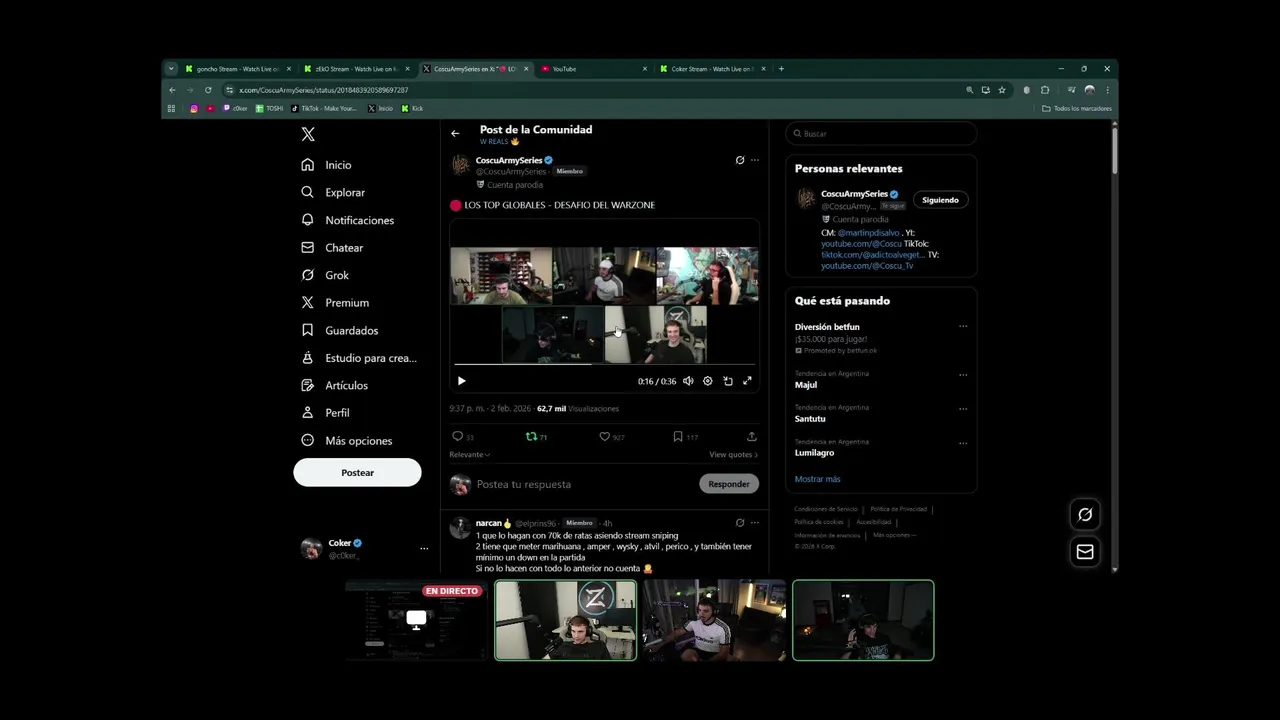Click the Buscar search field
1280x720 pixels.
[881, 133]
